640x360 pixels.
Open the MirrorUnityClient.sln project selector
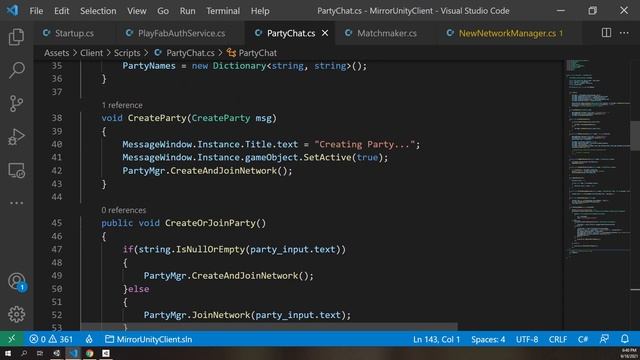click(x=149, y=339)
